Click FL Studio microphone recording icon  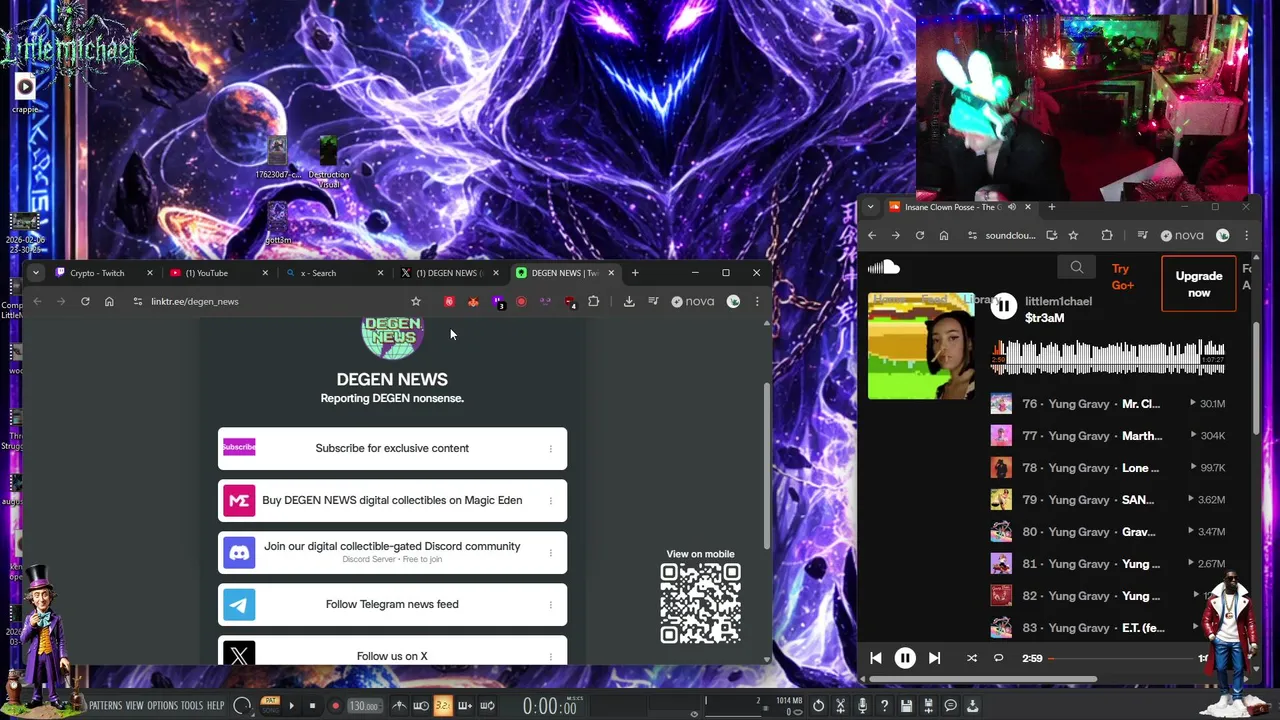pos(862,706)
